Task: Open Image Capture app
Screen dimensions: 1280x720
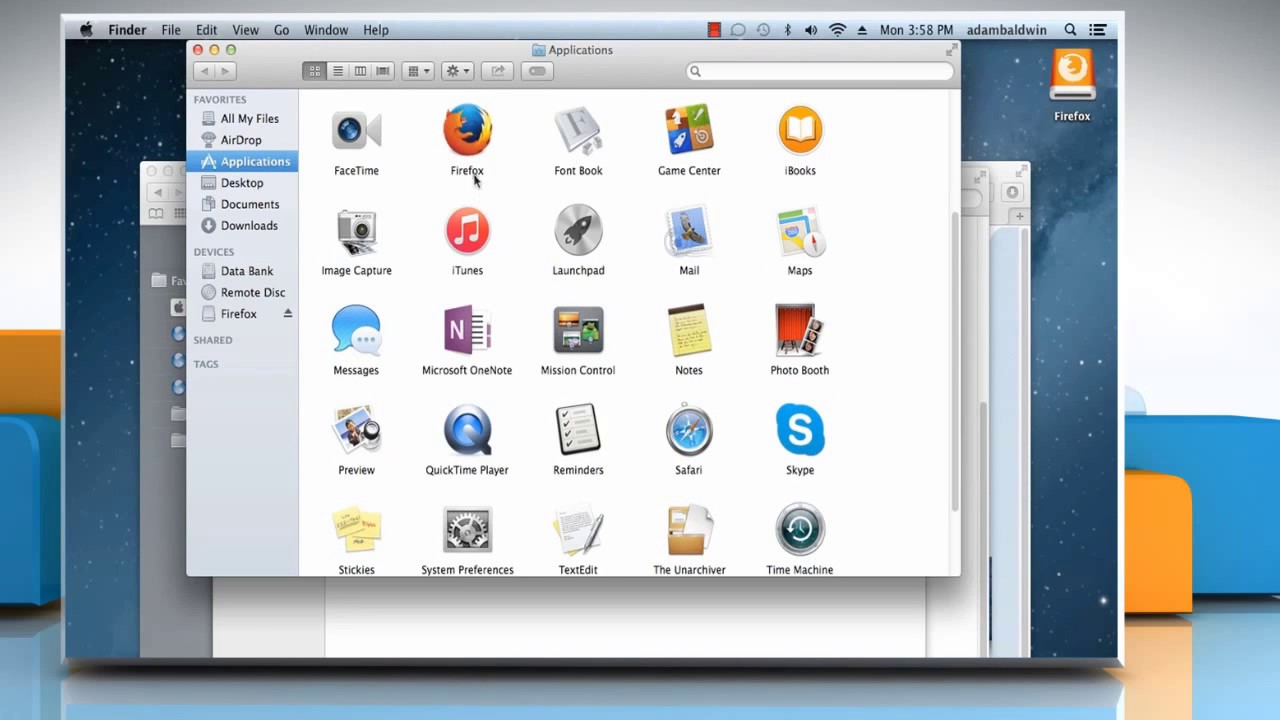Action: click(356, 231)
